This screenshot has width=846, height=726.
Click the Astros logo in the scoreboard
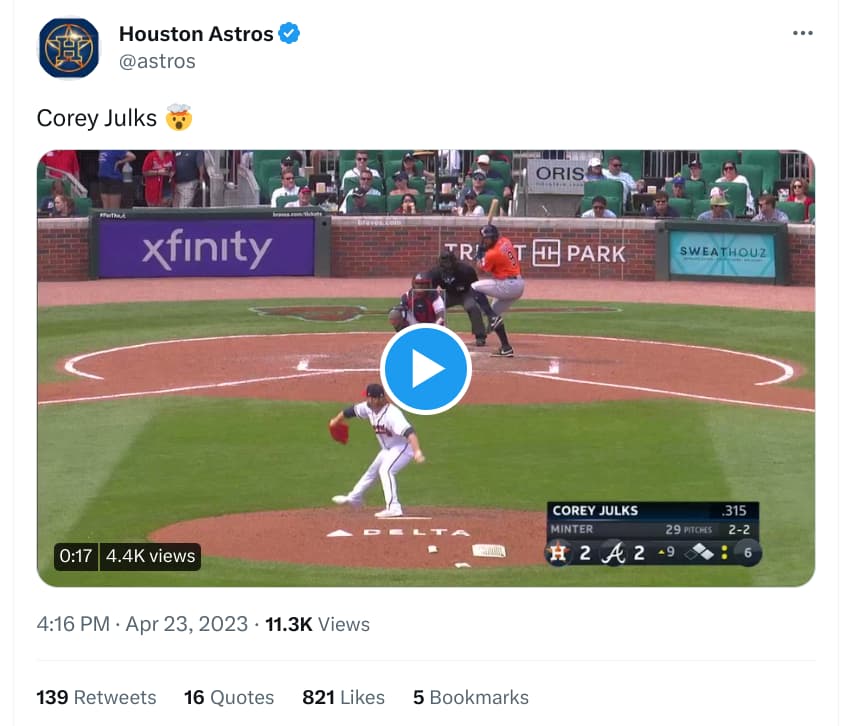tap(558, 552)
